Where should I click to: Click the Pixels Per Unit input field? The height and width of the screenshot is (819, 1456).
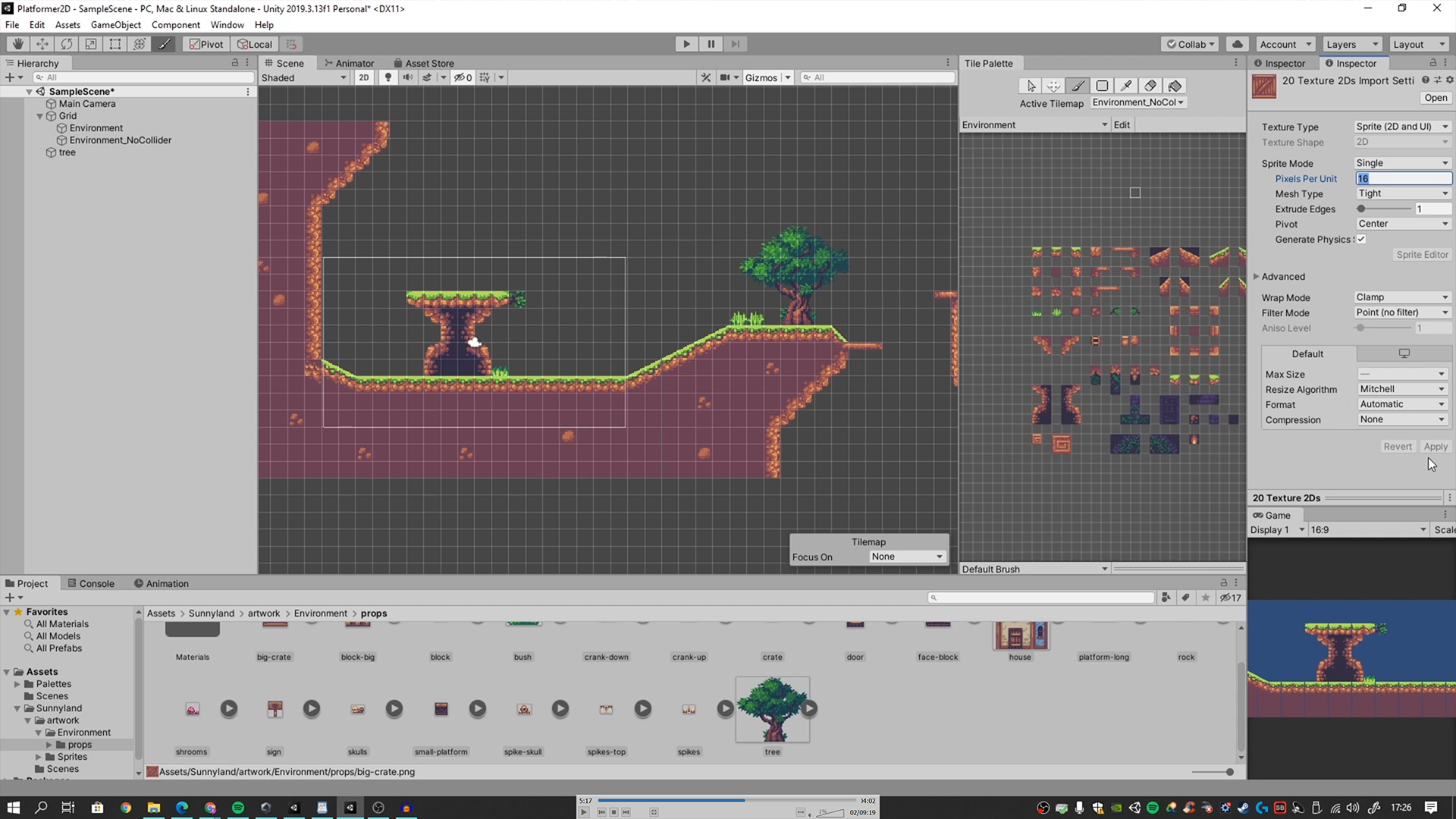coord(1401,178)
